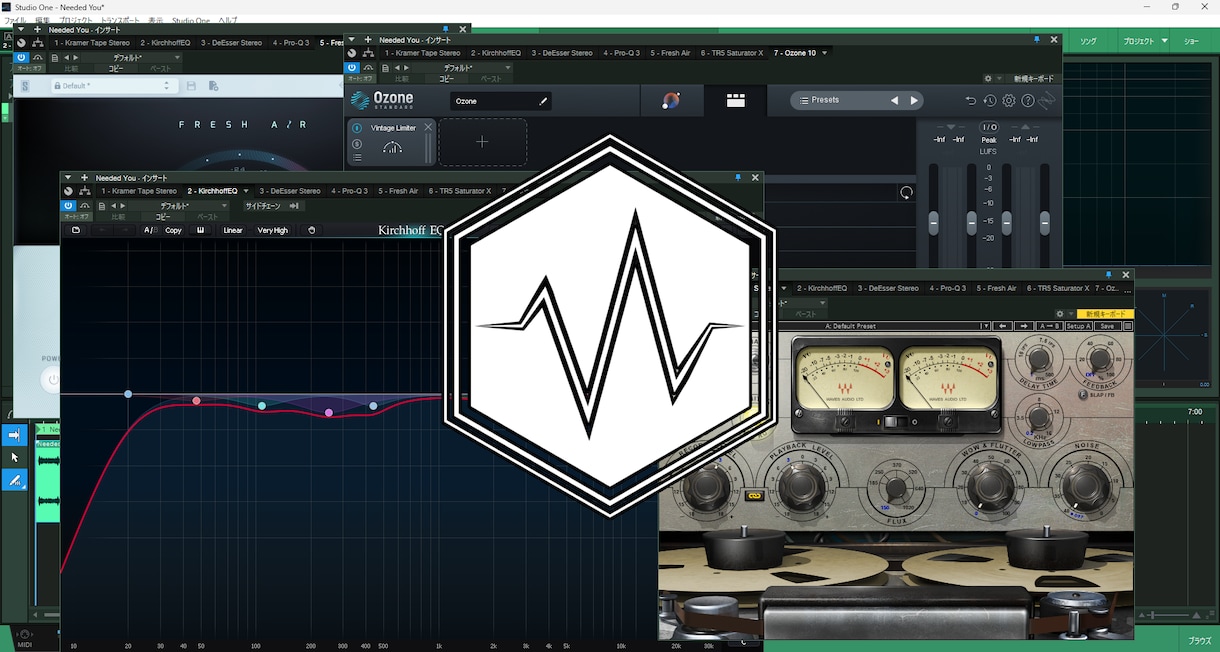
Task: Switch to Kramer Tape Stereo tab in KirchhoffEQ window
Action: pos(139,191)
